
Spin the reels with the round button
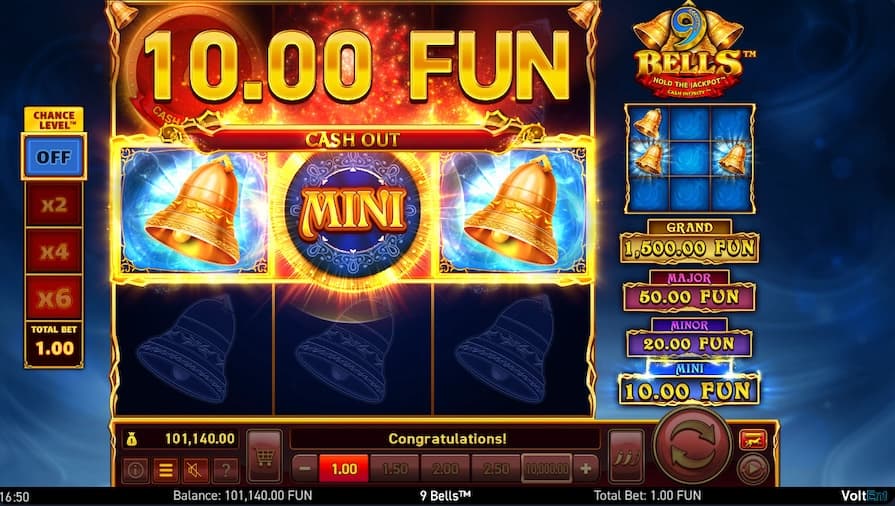point(692,445)
